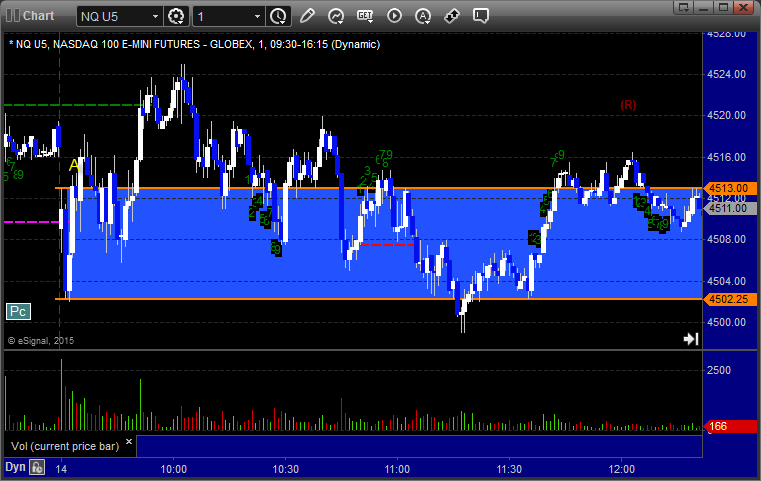Maximize the Chart window
761x481 pixels.
coord(723,7)
